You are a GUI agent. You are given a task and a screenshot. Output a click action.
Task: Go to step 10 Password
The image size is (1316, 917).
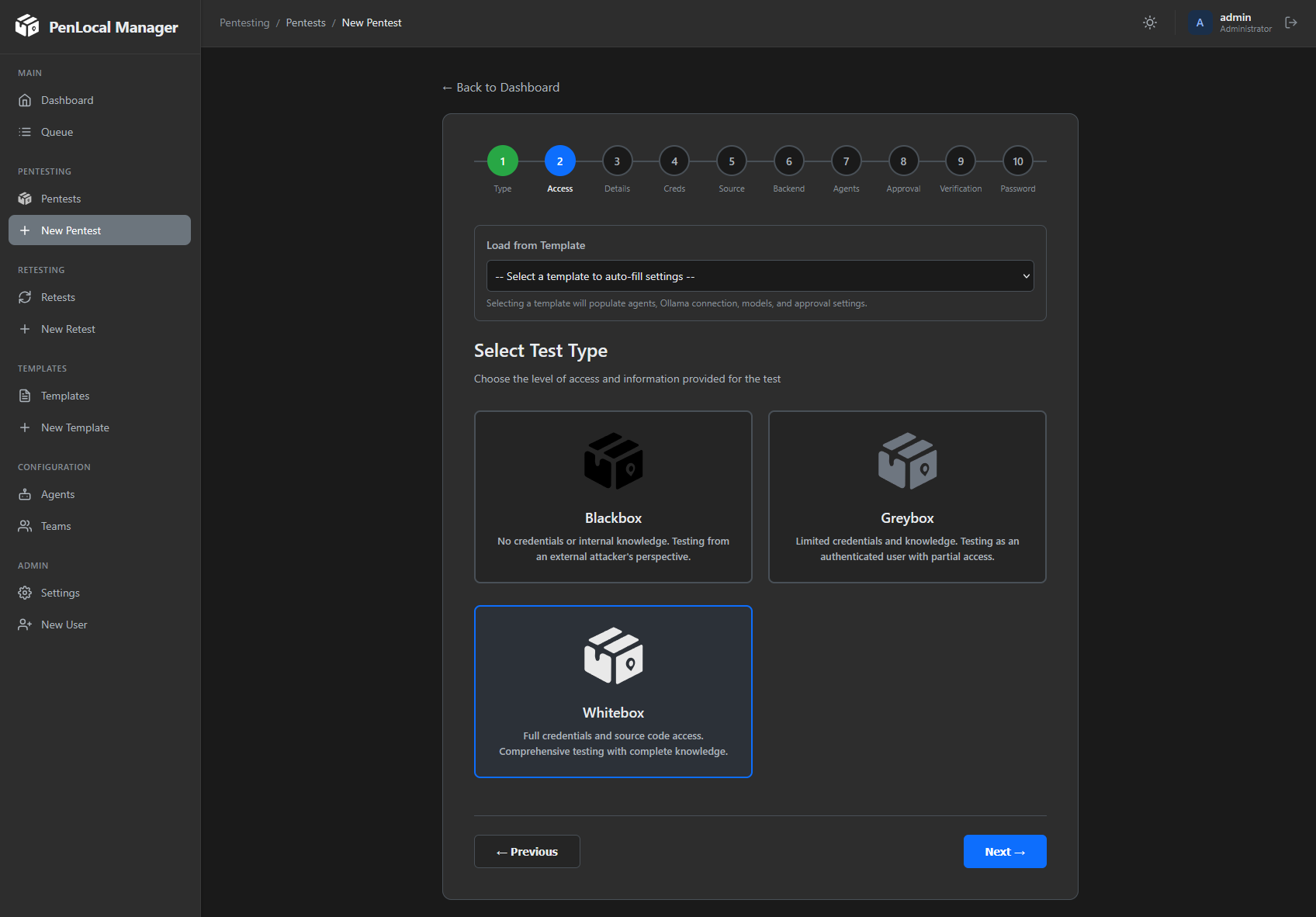tap(1017, 161)
